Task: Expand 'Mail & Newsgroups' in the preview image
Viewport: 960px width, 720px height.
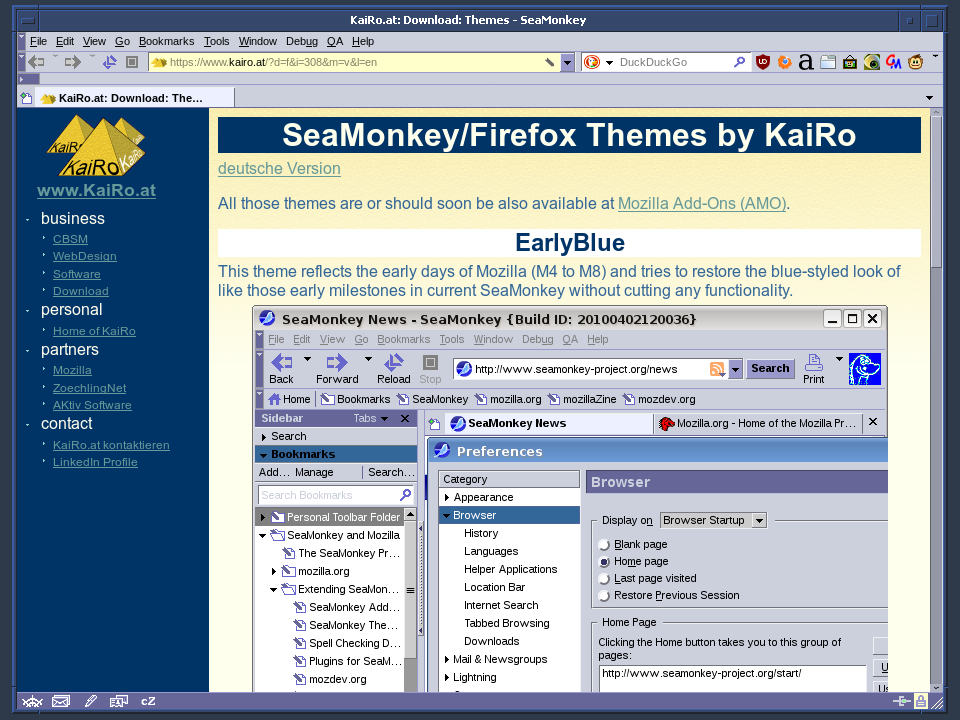Action: (x=447, y=659)
